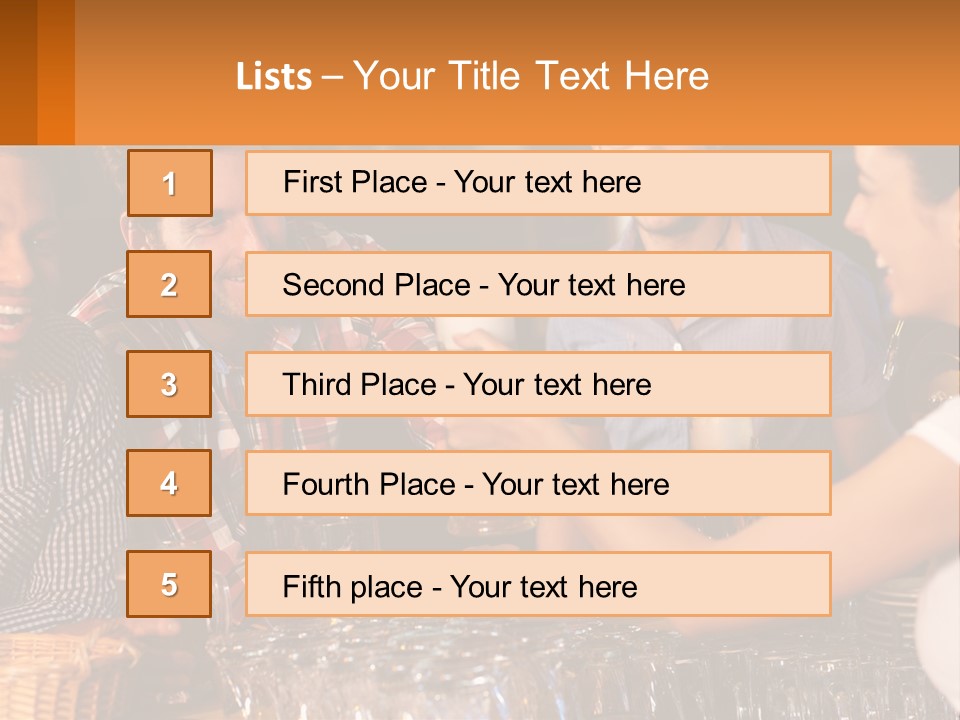Screen dimensions: 960x720
Task: Select the Fifth place text box
Action: click(538, 584)
